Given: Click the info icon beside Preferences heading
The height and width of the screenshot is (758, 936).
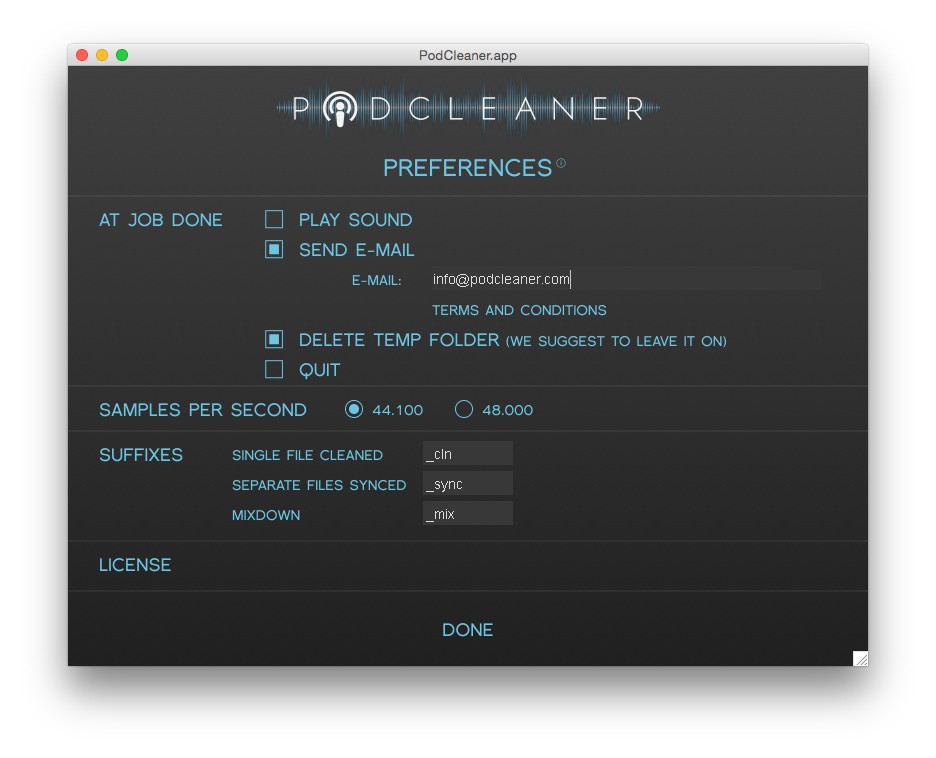Looking at the screenshot, I should click(561, 163).
